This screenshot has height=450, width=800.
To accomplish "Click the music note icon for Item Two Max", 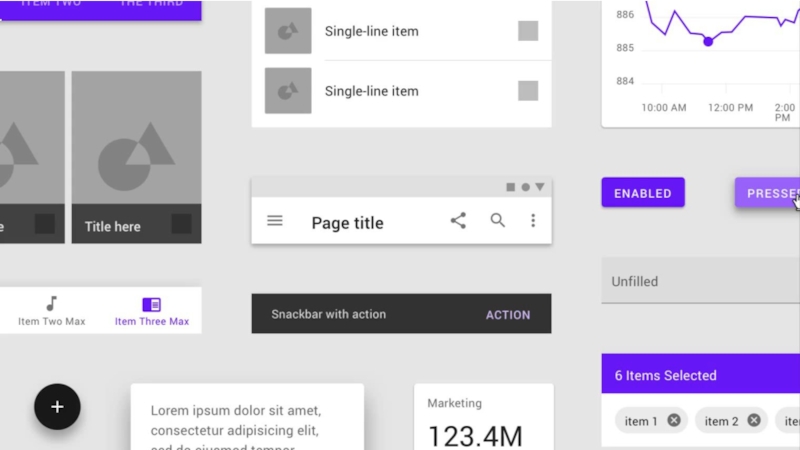I will point(52,303).
